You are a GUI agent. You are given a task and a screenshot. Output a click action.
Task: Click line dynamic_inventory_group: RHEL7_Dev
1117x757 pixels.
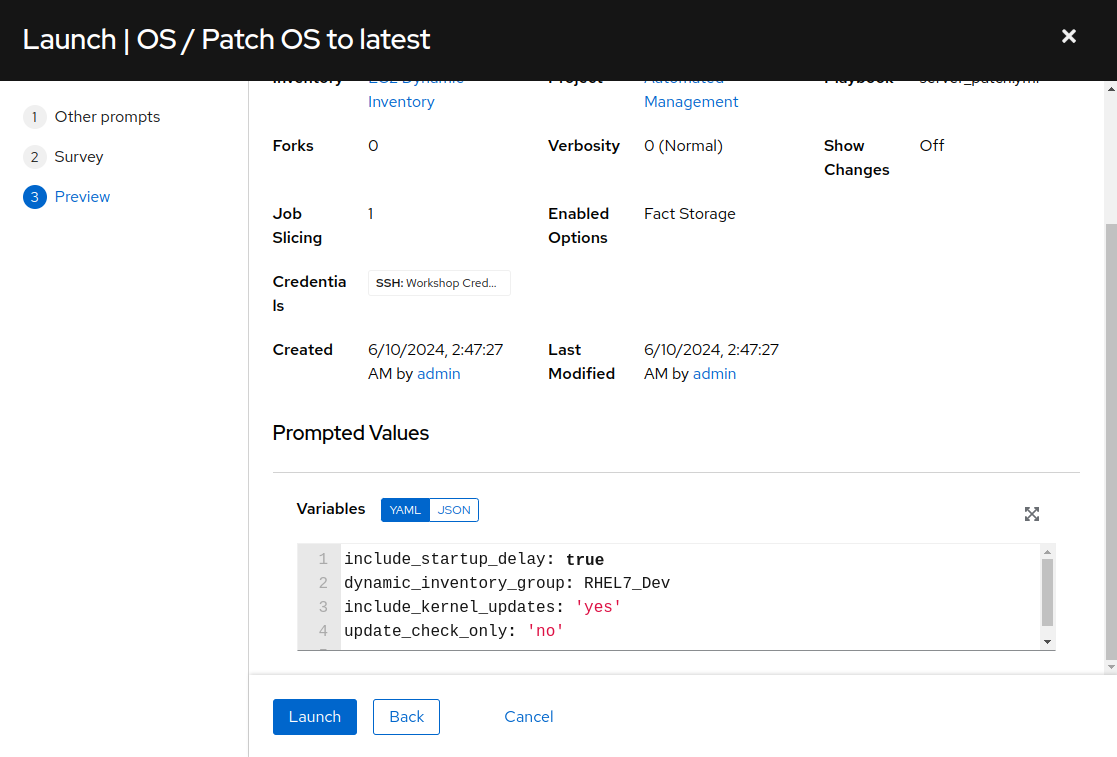pos(507,583)
